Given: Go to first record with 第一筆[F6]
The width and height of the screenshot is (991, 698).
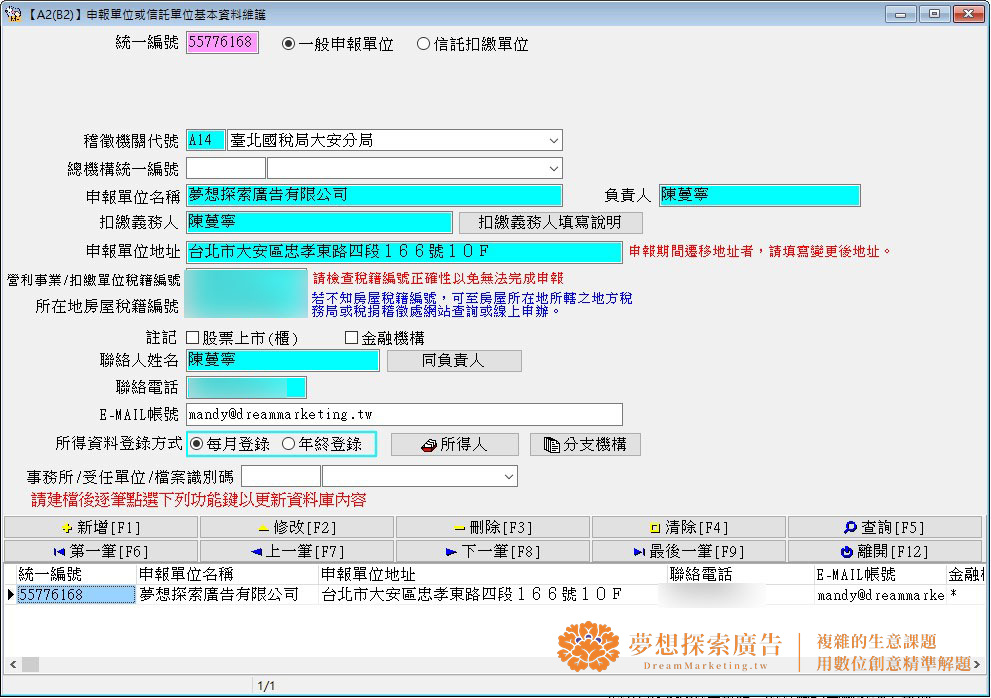Looking at the screenshot, I should point(101,551).
